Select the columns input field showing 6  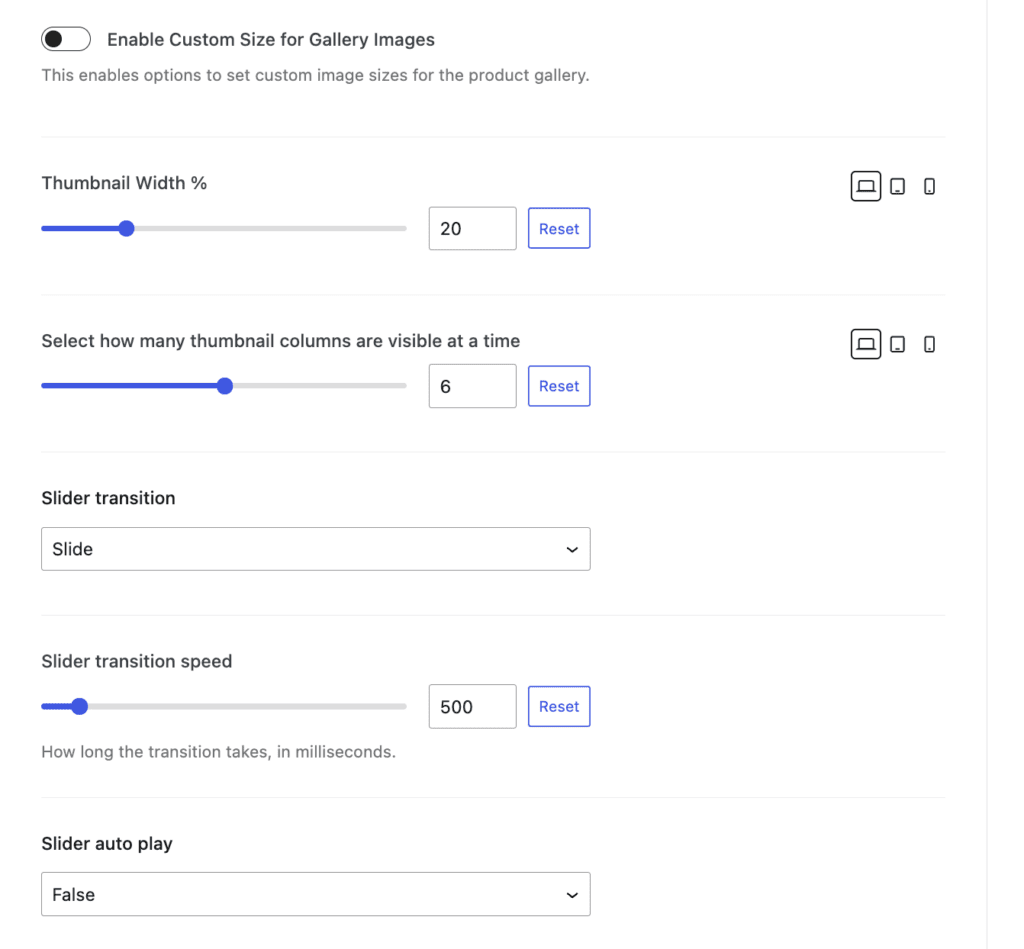(471, 386)
